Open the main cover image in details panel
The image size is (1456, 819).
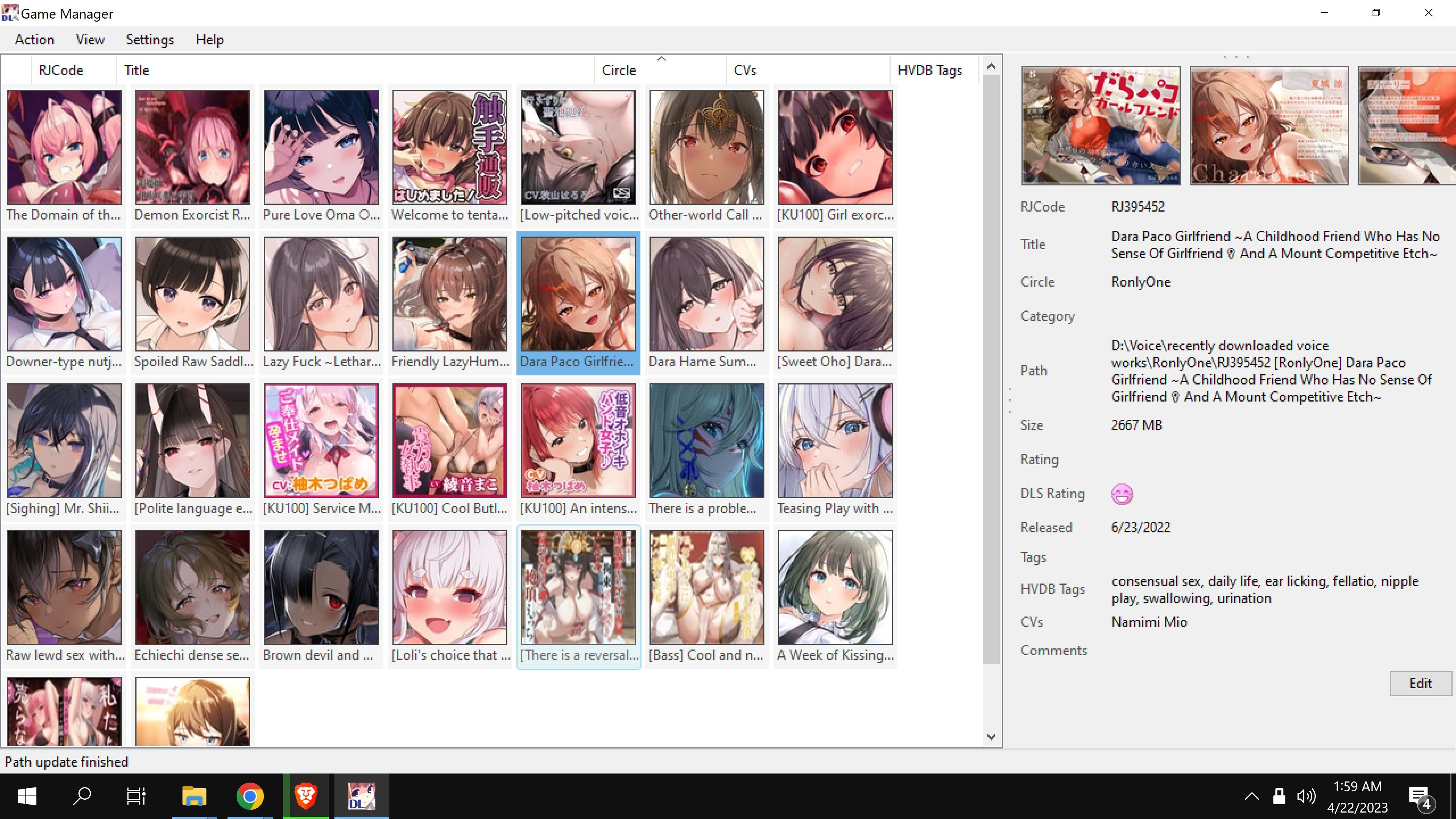coord(1100,126)
